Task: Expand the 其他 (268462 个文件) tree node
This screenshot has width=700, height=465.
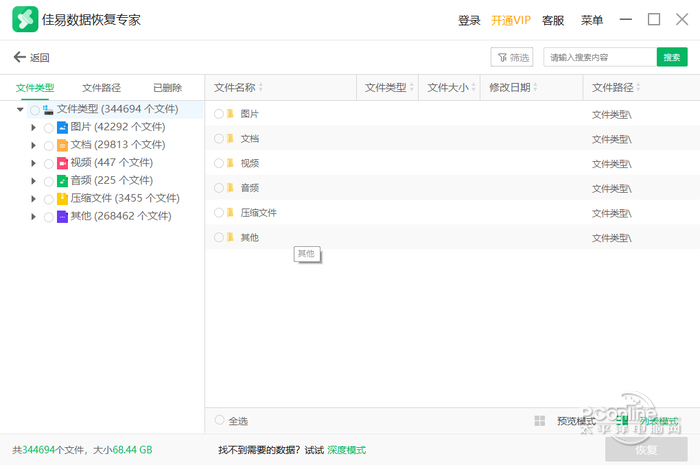Action: point(34,217)
